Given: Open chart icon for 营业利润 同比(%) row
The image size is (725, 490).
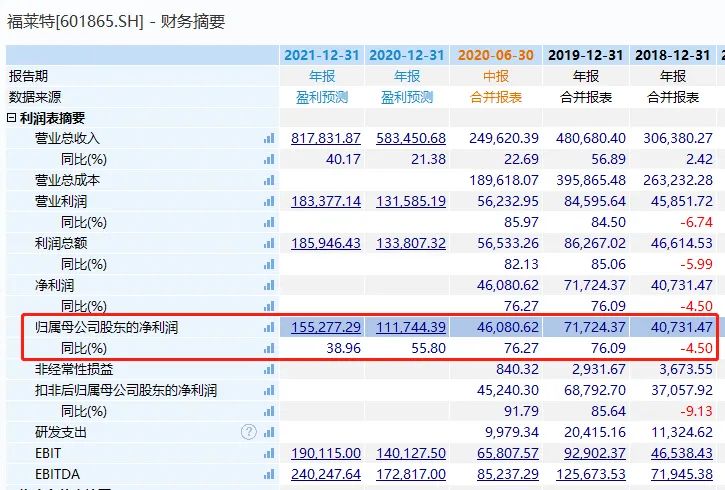Looking at the screenshot, I should [269, 222].
